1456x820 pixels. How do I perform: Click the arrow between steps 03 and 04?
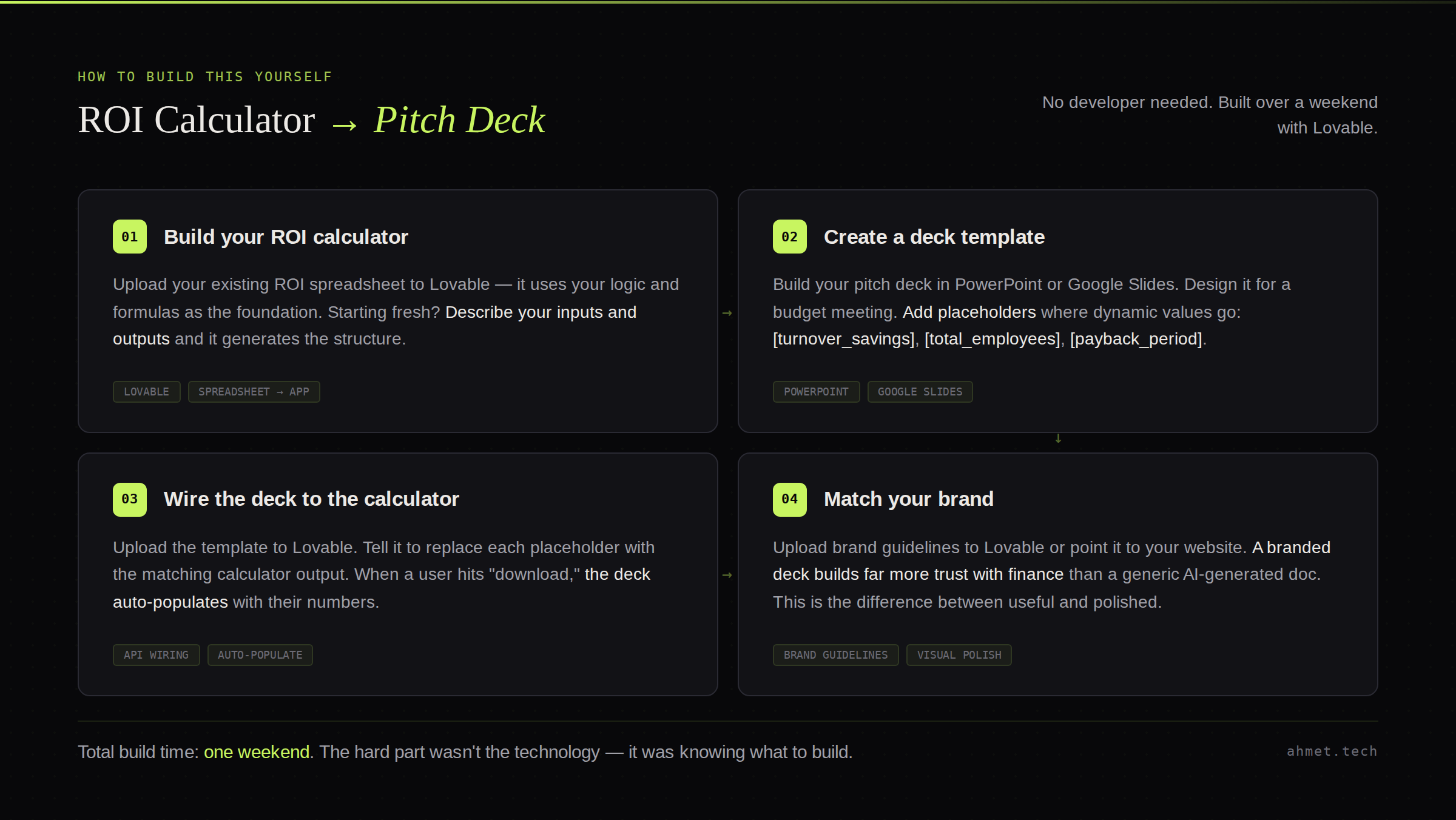tap(727, 575)
